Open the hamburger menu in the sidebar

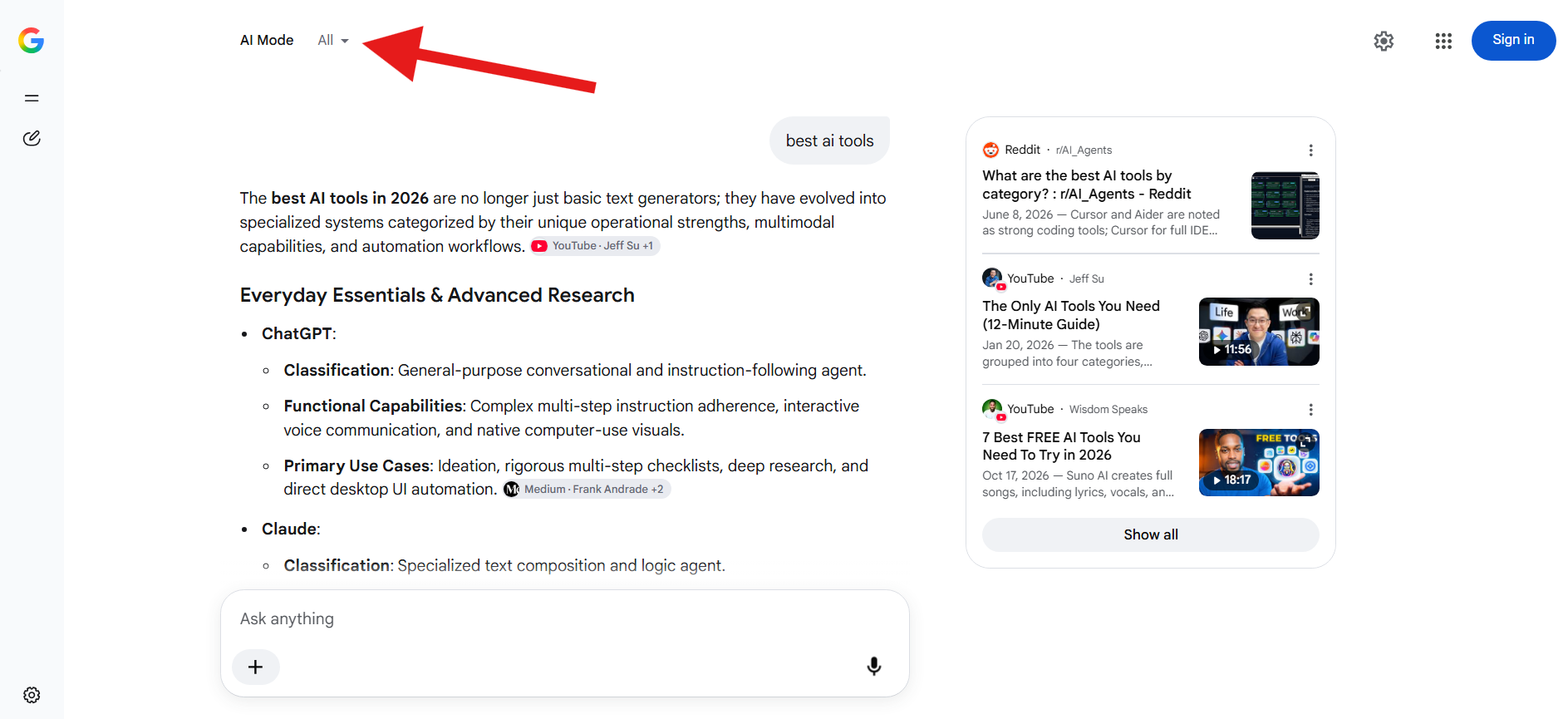(x=32, y=98)
